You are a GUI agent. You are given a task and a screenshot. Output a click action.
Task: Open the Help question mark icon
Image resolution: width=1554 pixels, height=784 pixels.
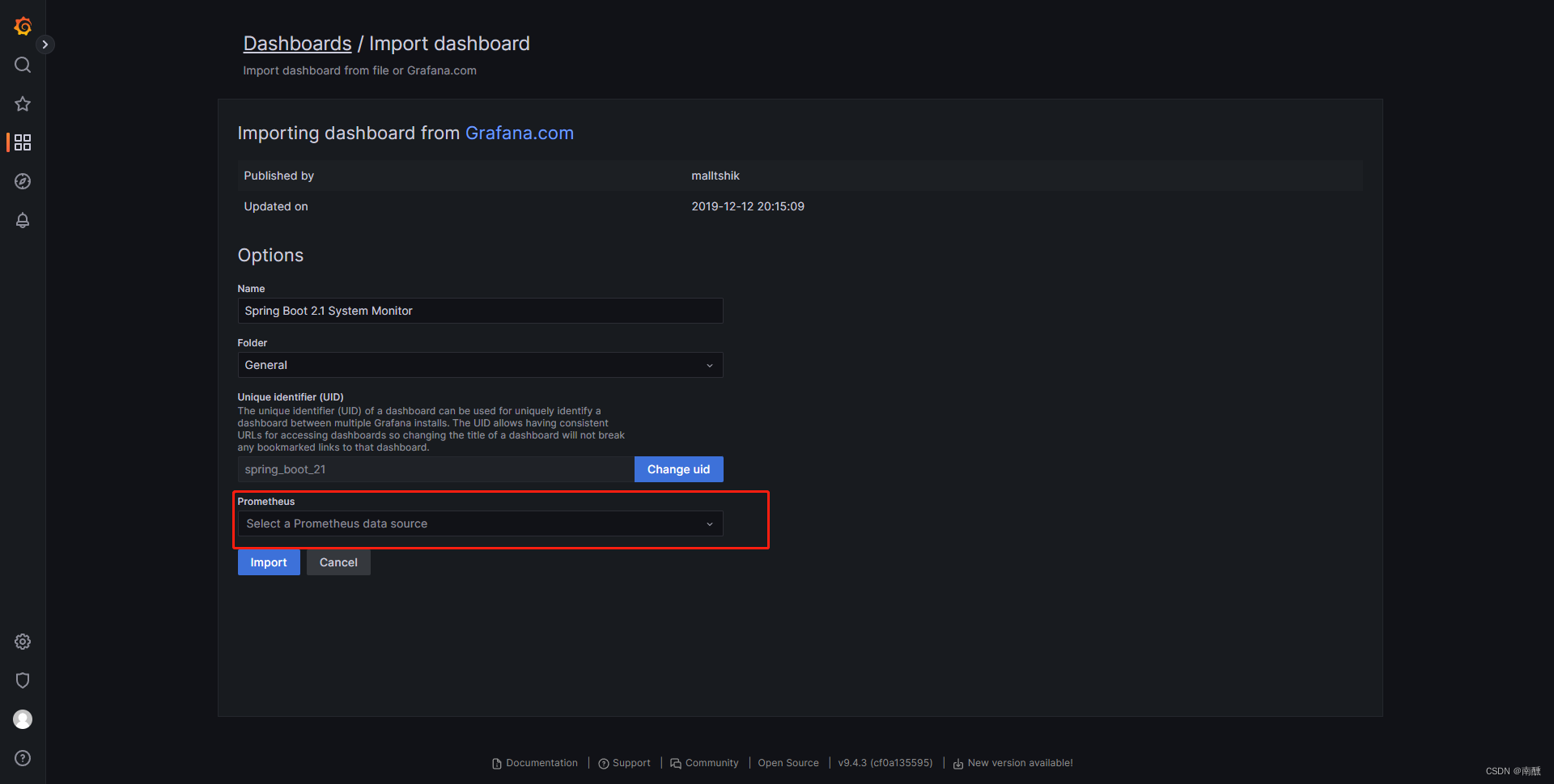coord(23,758)
